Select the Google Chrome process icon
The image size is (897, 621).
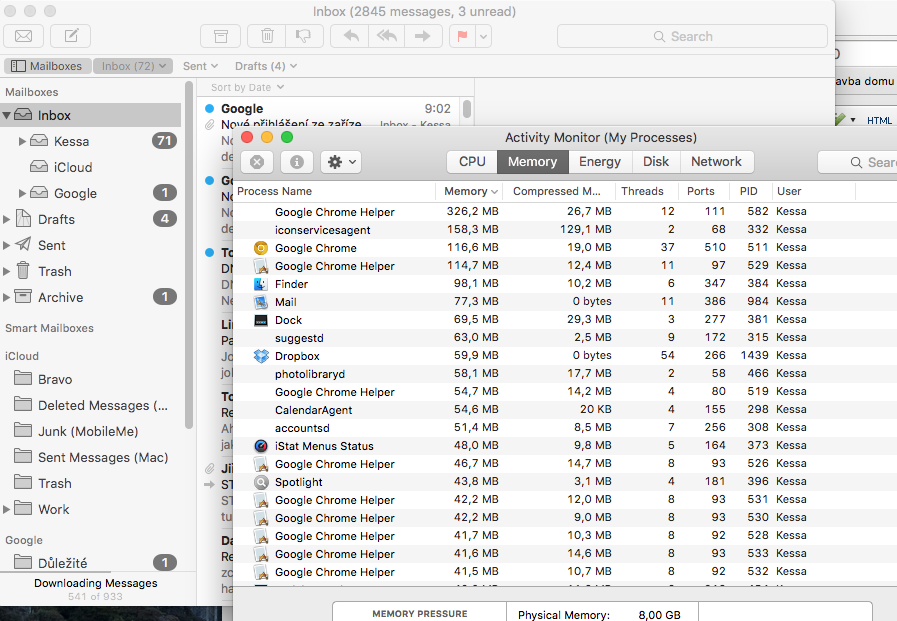click(x=261, y=248)
